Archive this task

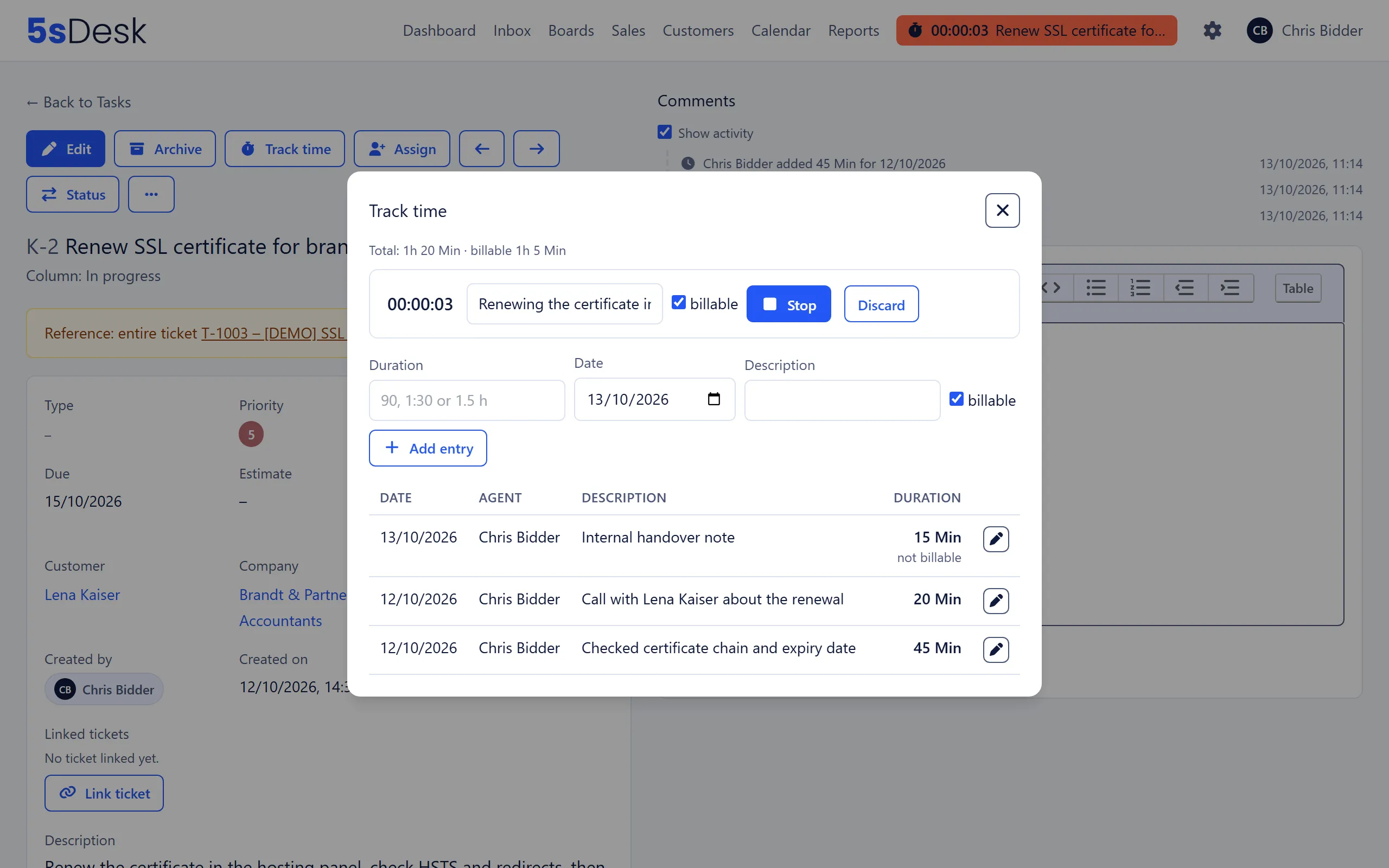[x=165, y=149]
